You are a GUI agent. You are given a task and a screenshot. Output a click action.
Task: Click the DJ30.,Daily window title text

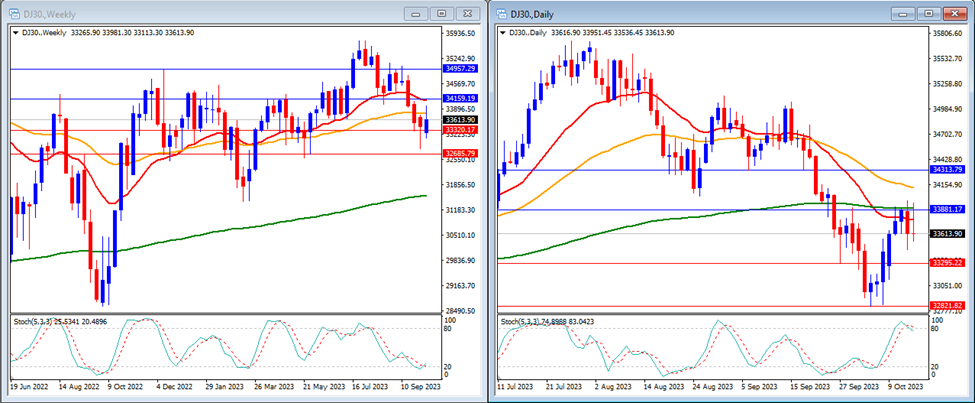click(532, 14)
